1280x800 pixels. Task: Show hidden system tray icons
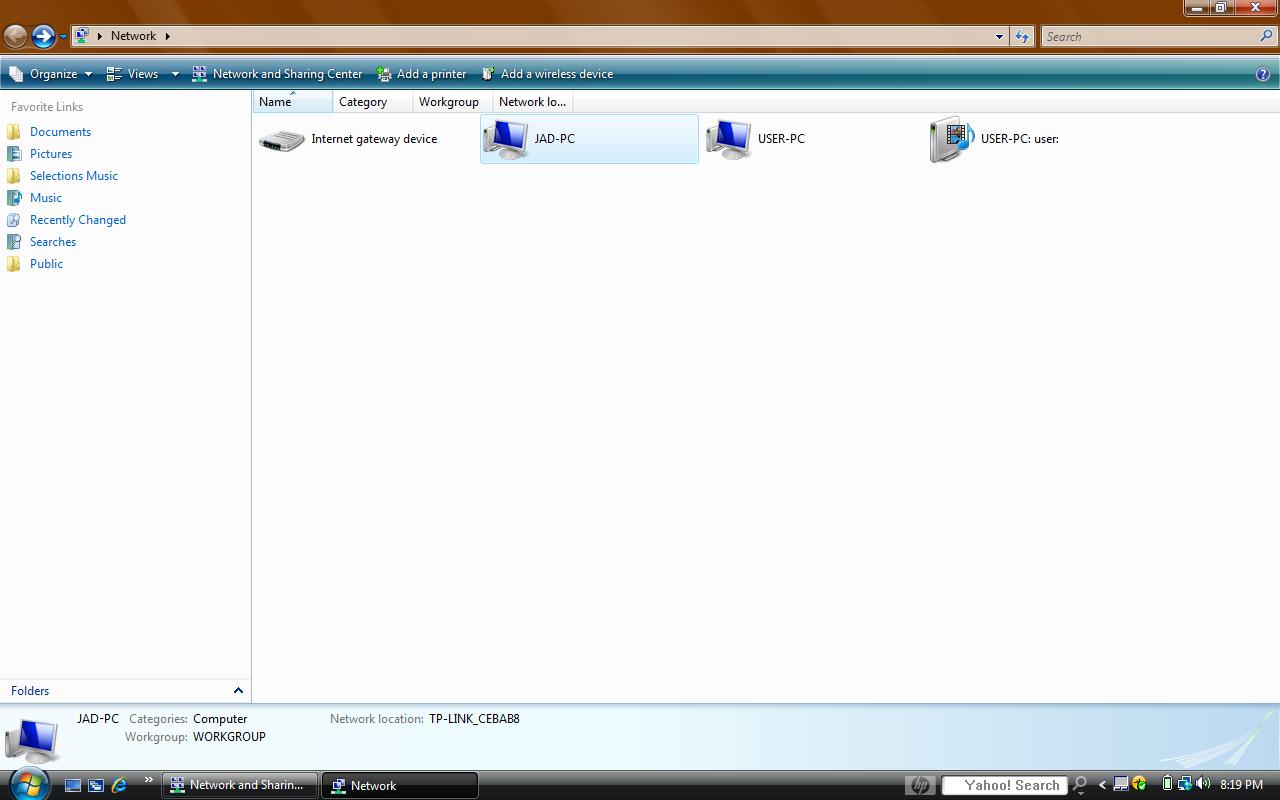[x=1102, y=786]
